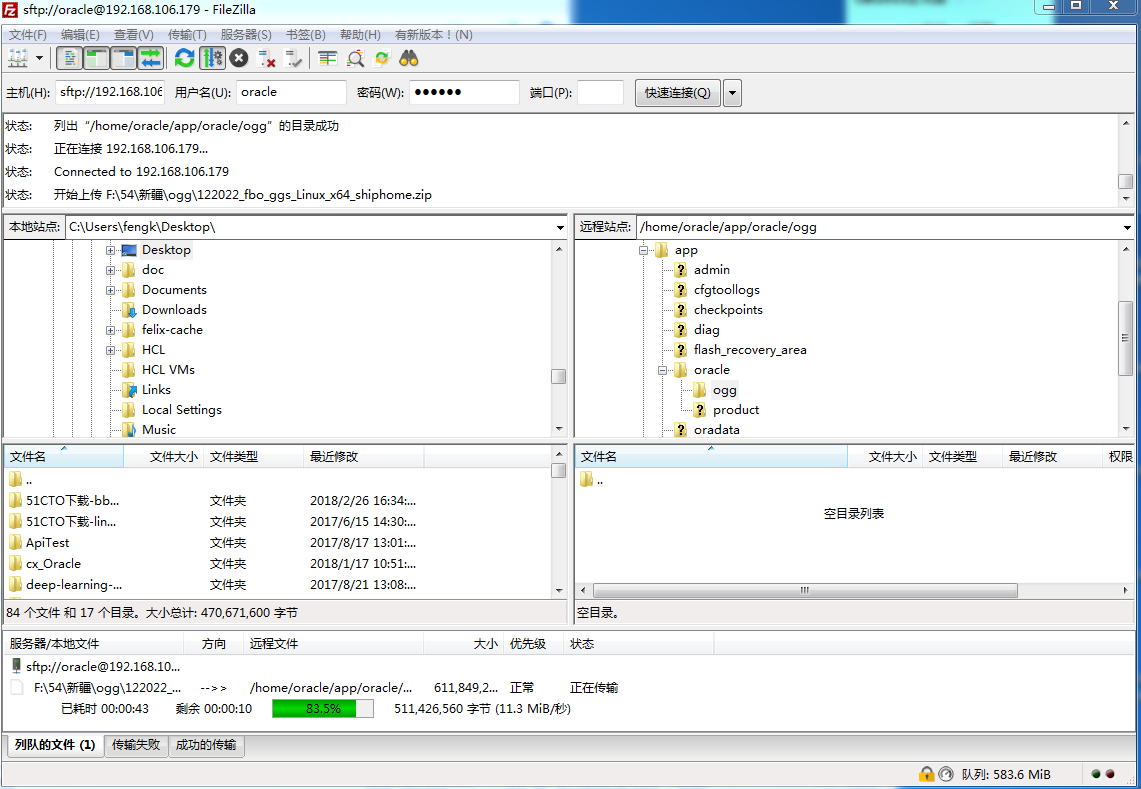The height and width of the screenshot is (789, 1141).
Task: Toggle transfer queue display
Action: pos(151,58)
